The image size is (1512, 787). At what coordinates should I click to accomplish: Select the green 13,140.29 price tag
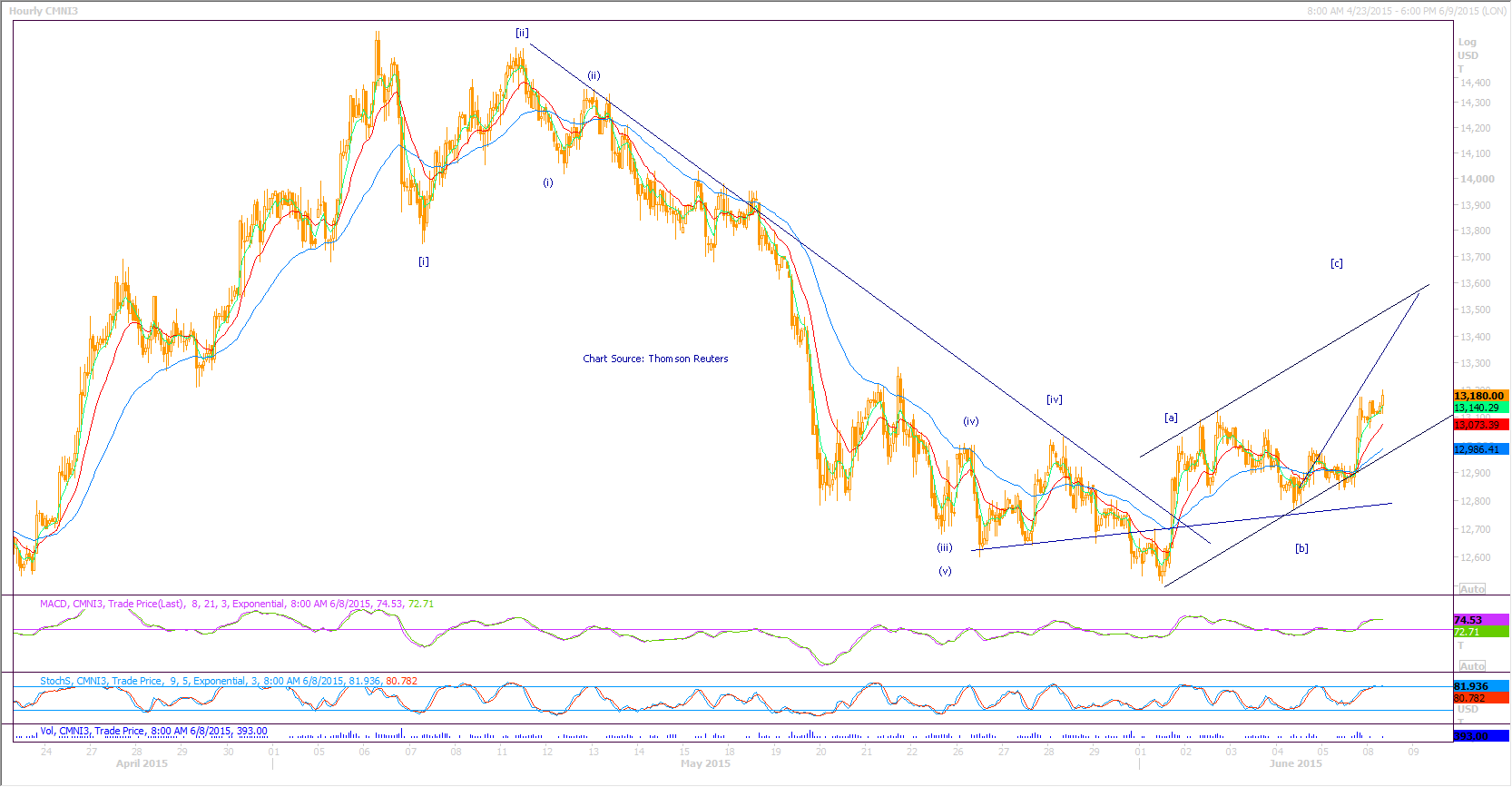[1479, 408]
